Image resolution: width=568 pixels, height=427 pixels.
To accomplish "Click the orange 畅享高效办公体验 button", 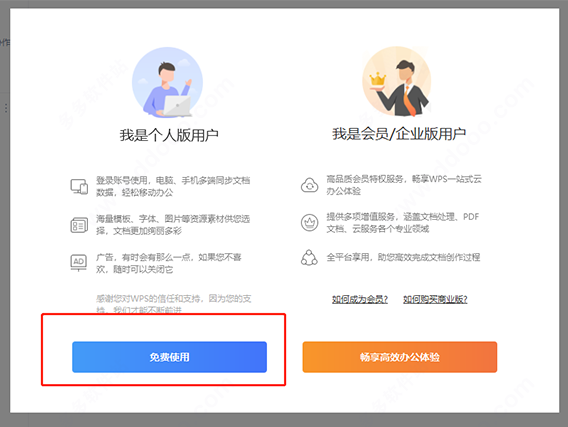I will click(400, 357).
